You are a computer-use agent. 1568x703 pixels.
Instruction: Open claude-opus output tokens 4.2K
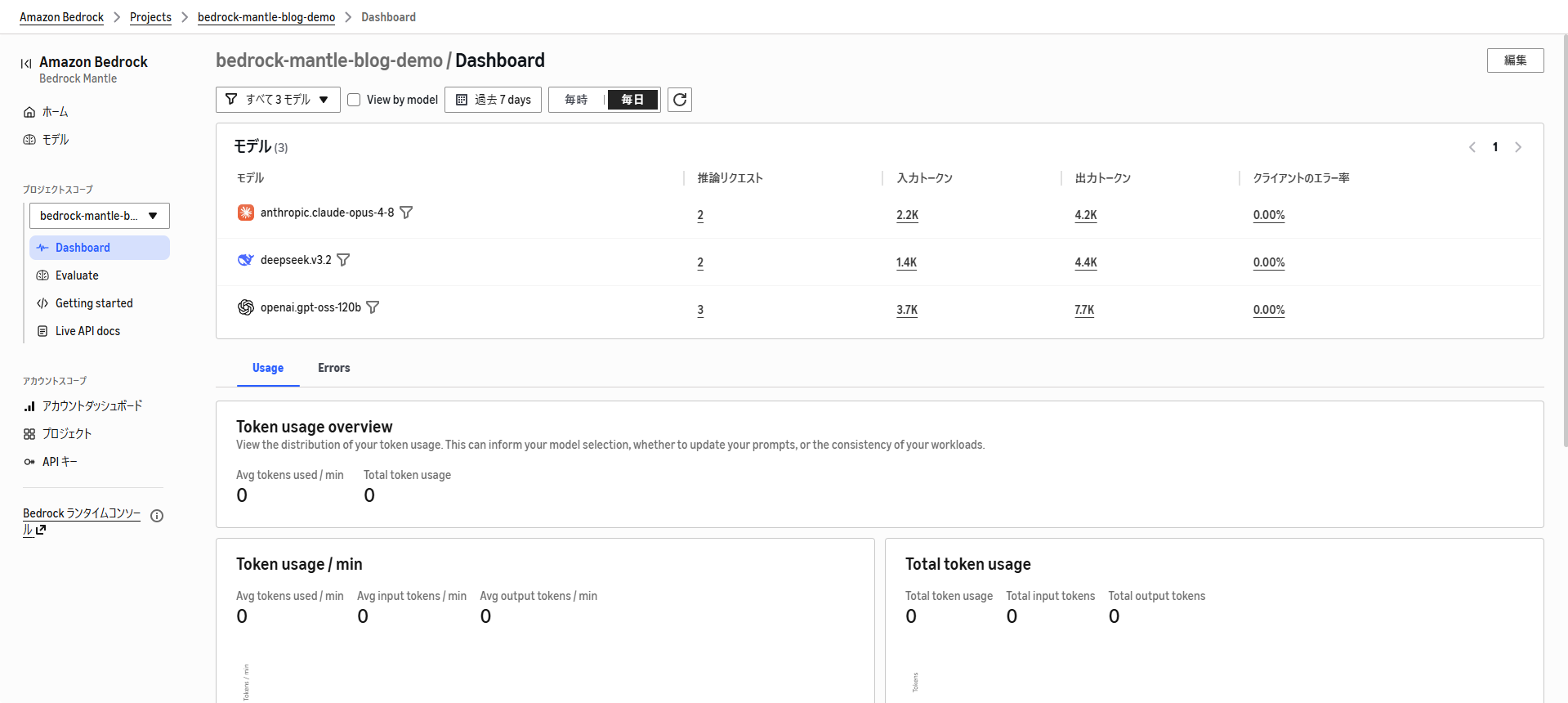tap(1086, 215)
